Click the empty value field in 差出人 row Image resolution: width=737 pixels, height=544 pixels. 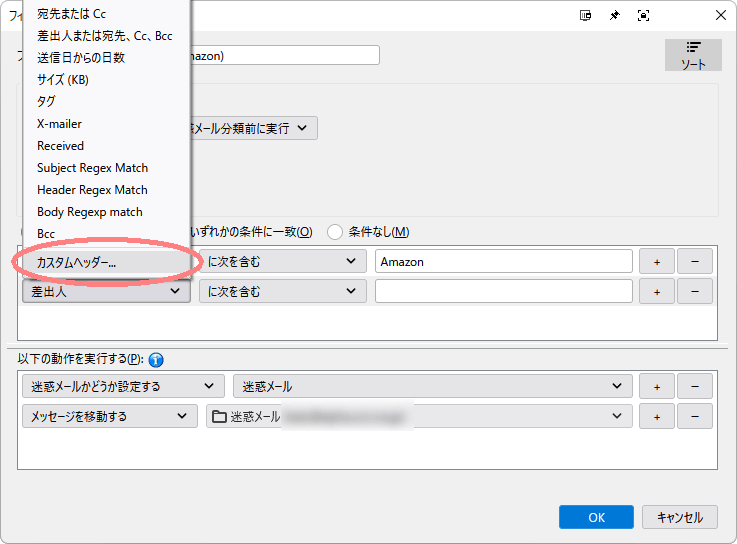503,291
